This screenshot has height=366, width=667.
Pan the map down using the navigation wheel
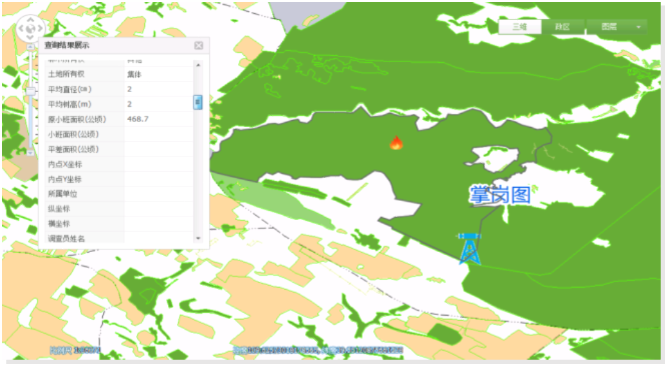pos(30,38)
